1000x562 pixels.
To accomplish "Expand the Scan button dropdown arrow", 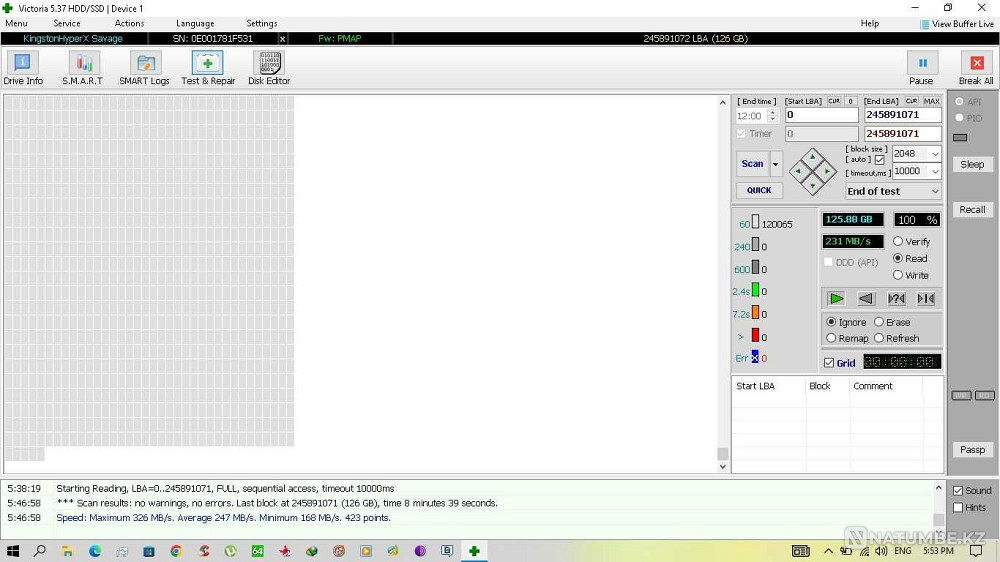I will coord(776,164).
